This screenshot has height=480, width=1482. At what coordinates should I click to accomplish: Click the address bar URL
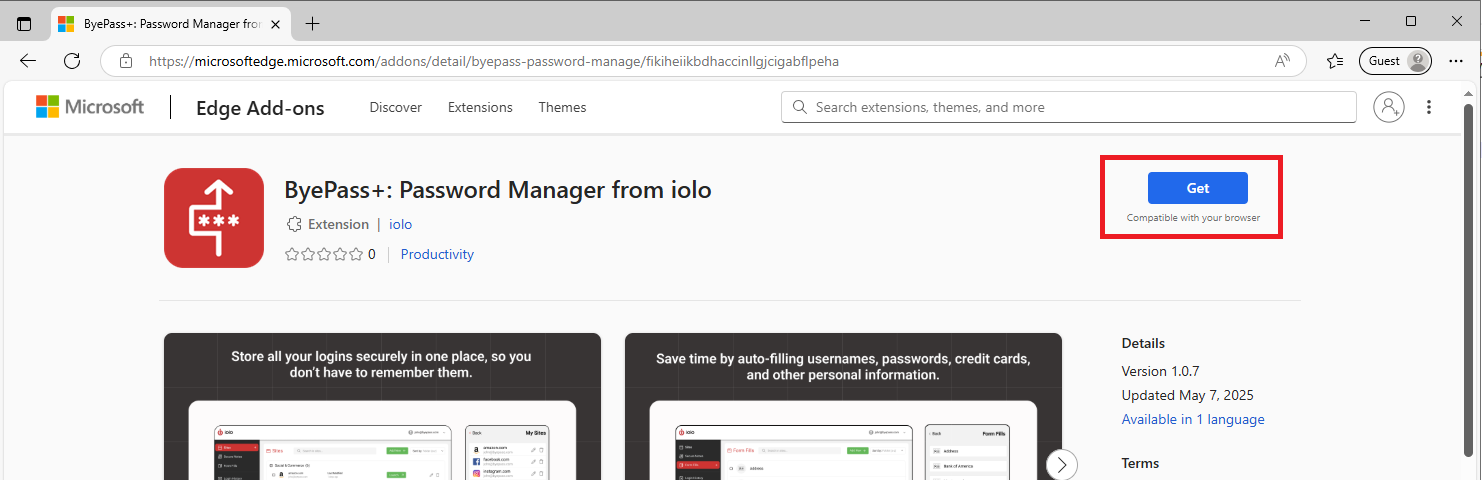coord(494,61)
